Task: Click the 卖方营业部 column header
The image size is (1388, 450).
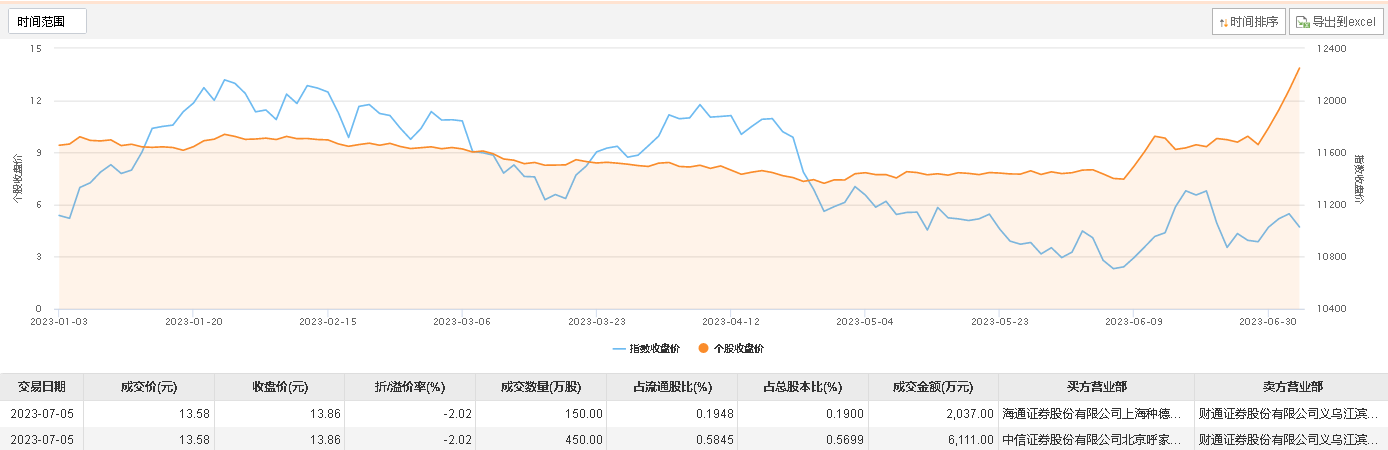Action: [x=1291, y=387]
